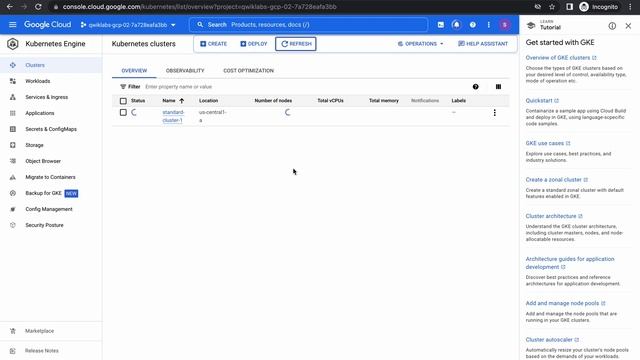The image size is (640, 360).
Task: Click the Total memory column header
Action: click(x=384, y=100)
